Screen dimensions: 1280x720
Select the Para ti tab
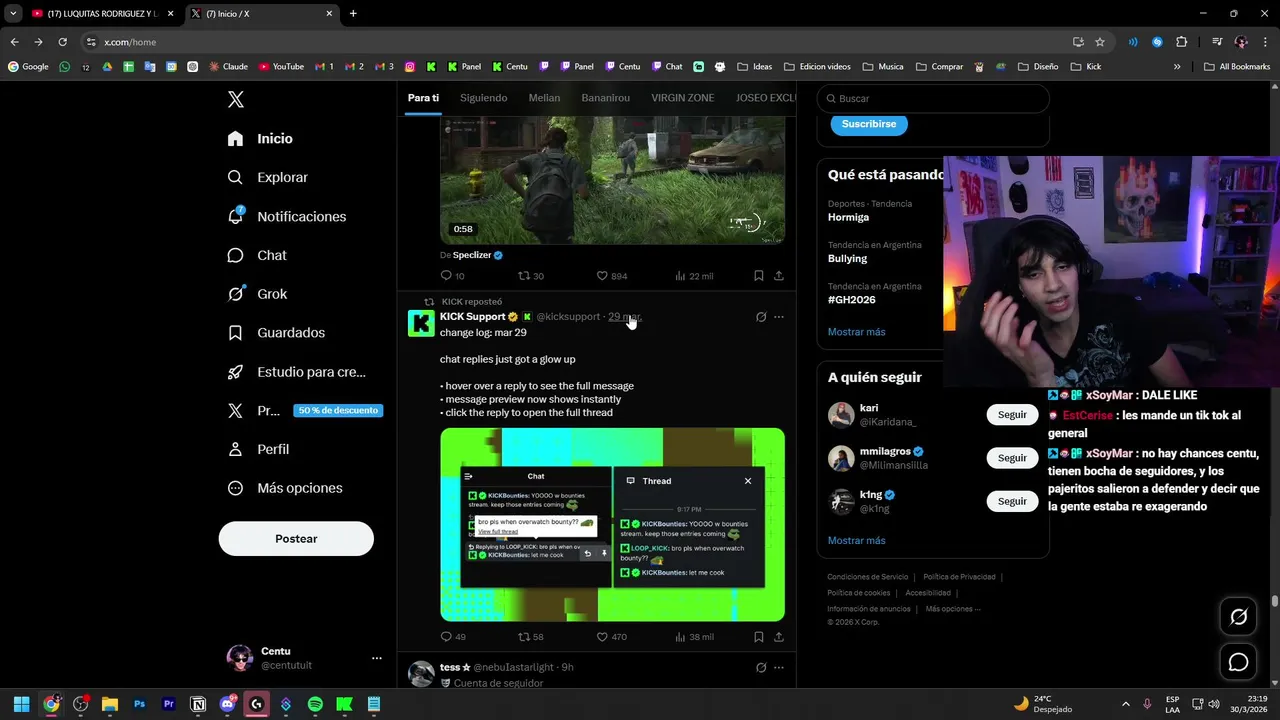pos(423,98)
